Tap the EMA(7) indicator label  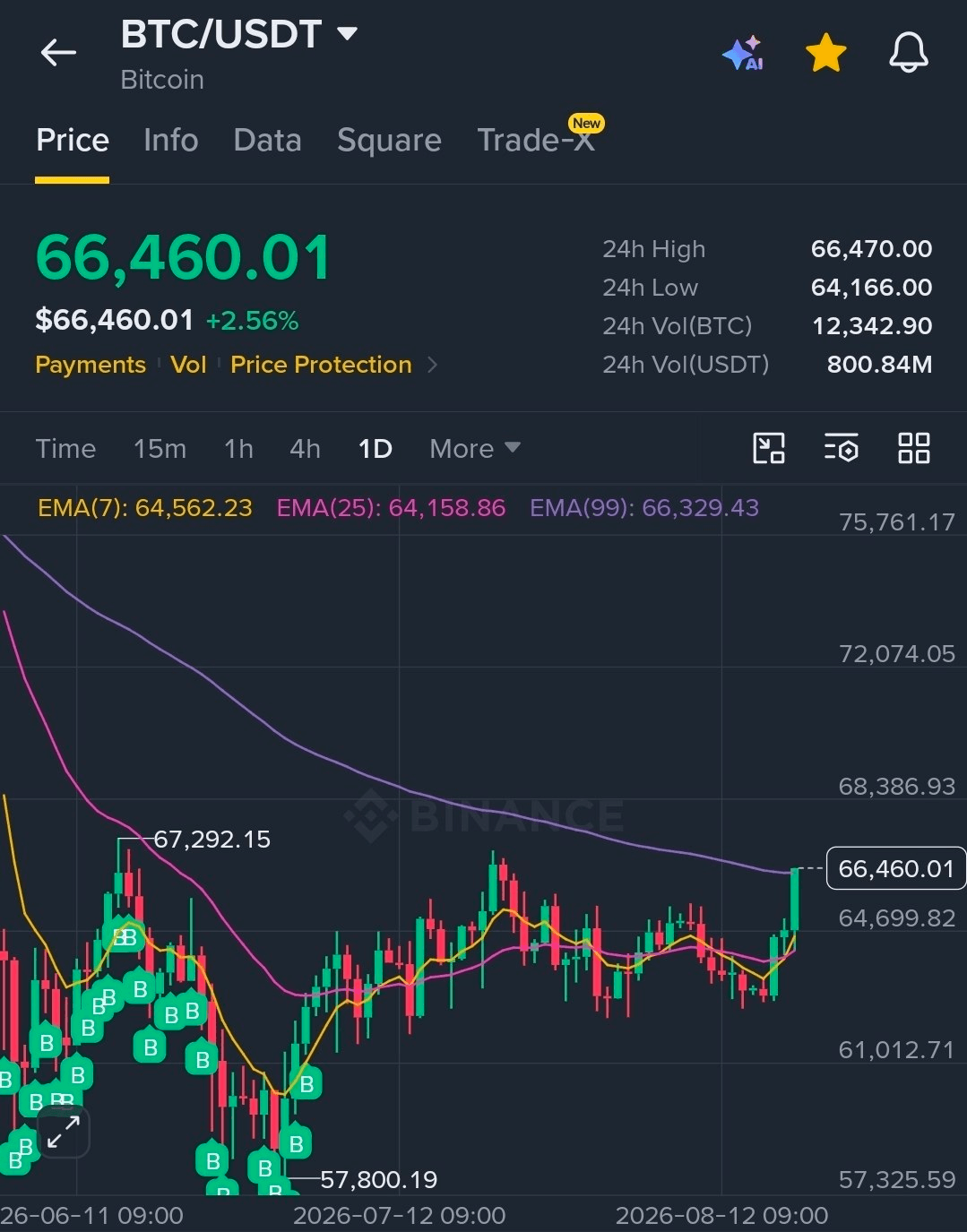[x=145, y=508]
